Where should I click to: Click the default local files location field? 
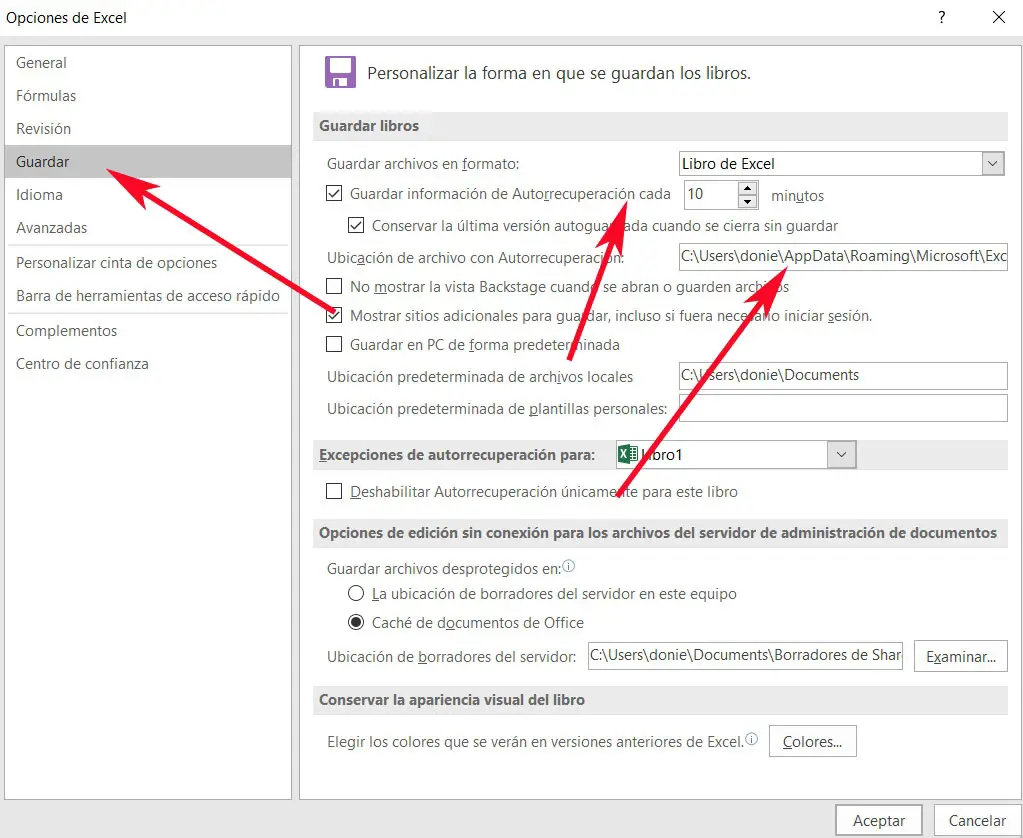843,375
